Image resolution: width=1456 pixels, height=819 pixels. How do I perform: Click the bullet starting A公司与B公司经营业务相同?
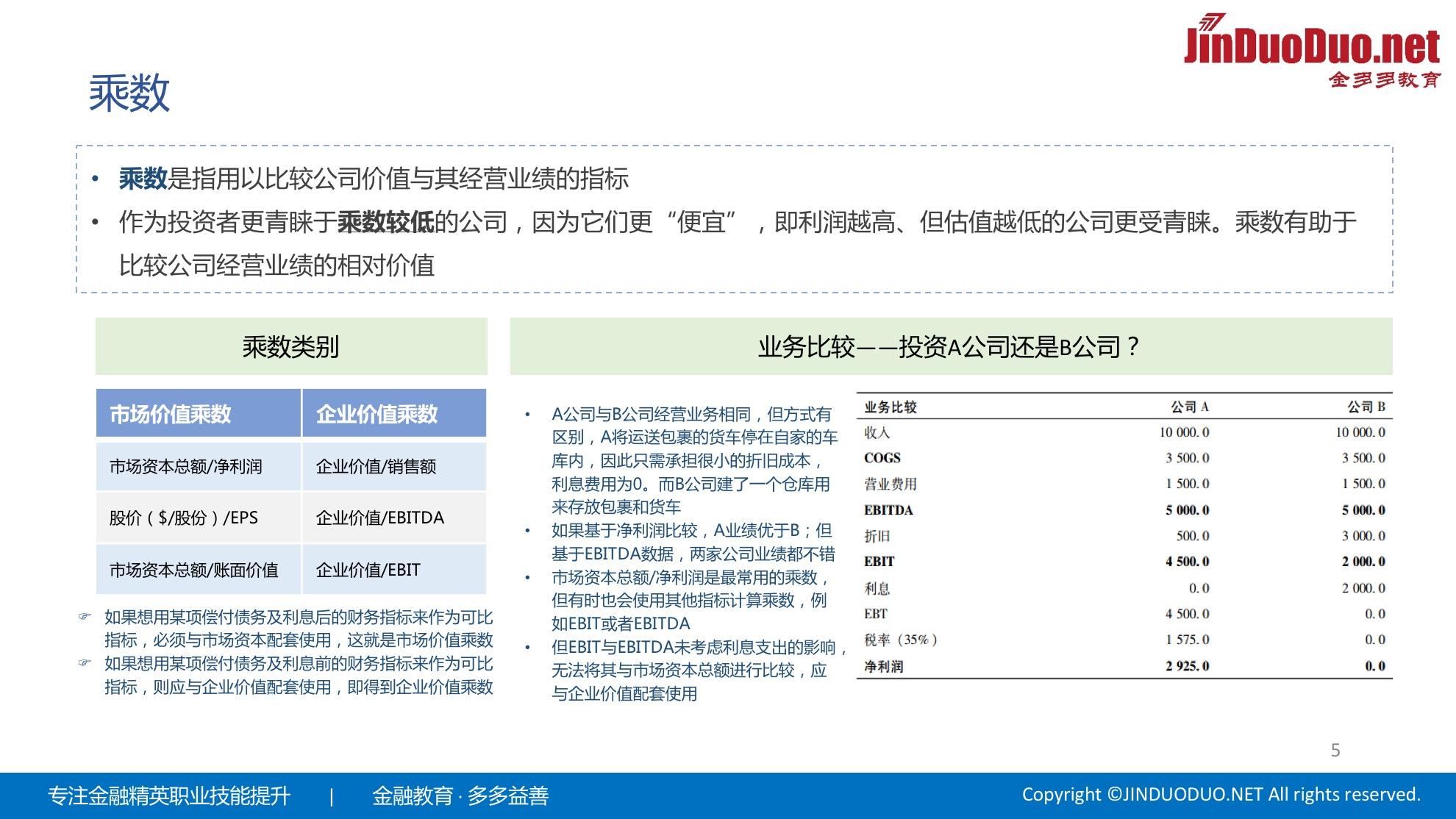pyautogui.click(x=695, y=460)
